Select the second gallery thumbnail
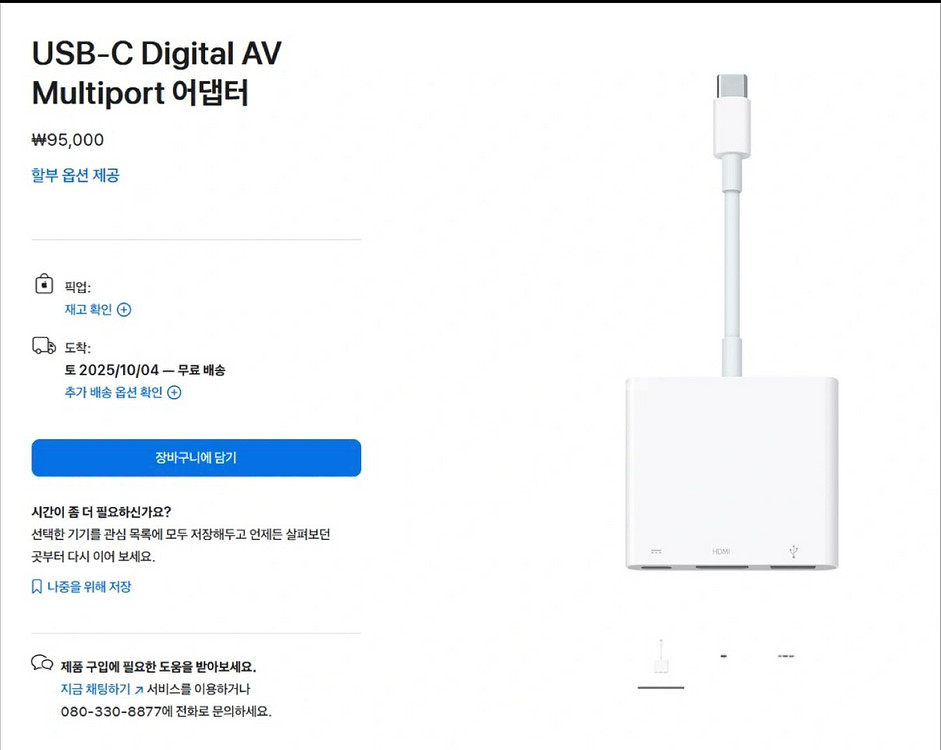 tap(724, 656)
